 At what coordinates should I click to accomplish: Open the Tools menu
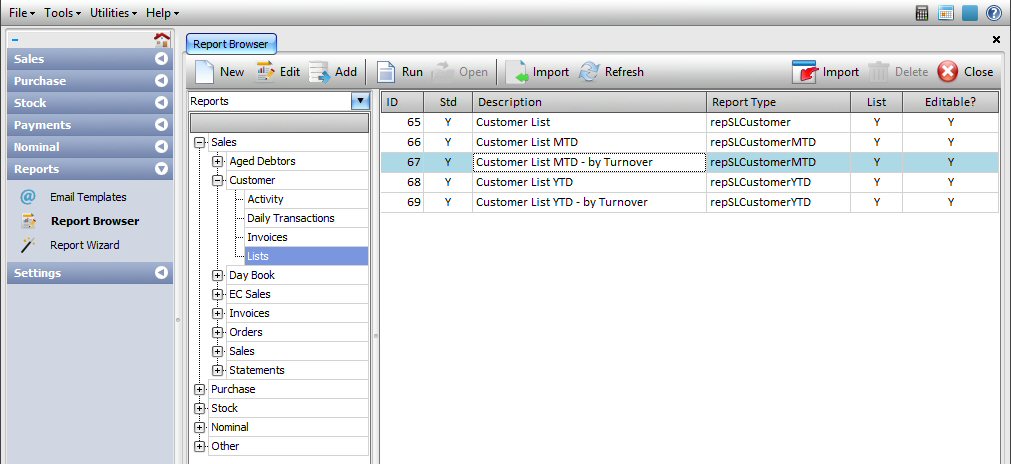60,13
